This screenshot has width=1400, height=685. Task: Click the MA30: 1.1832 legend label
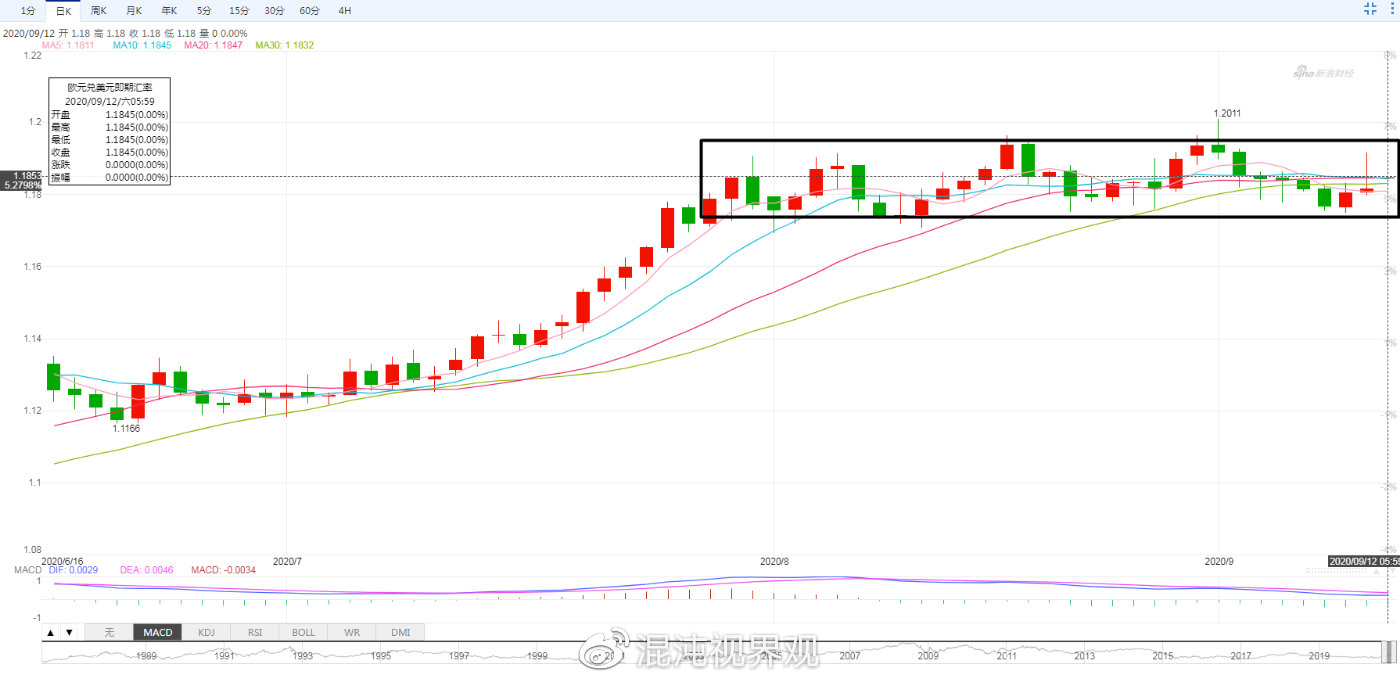(x=285, y=45)
